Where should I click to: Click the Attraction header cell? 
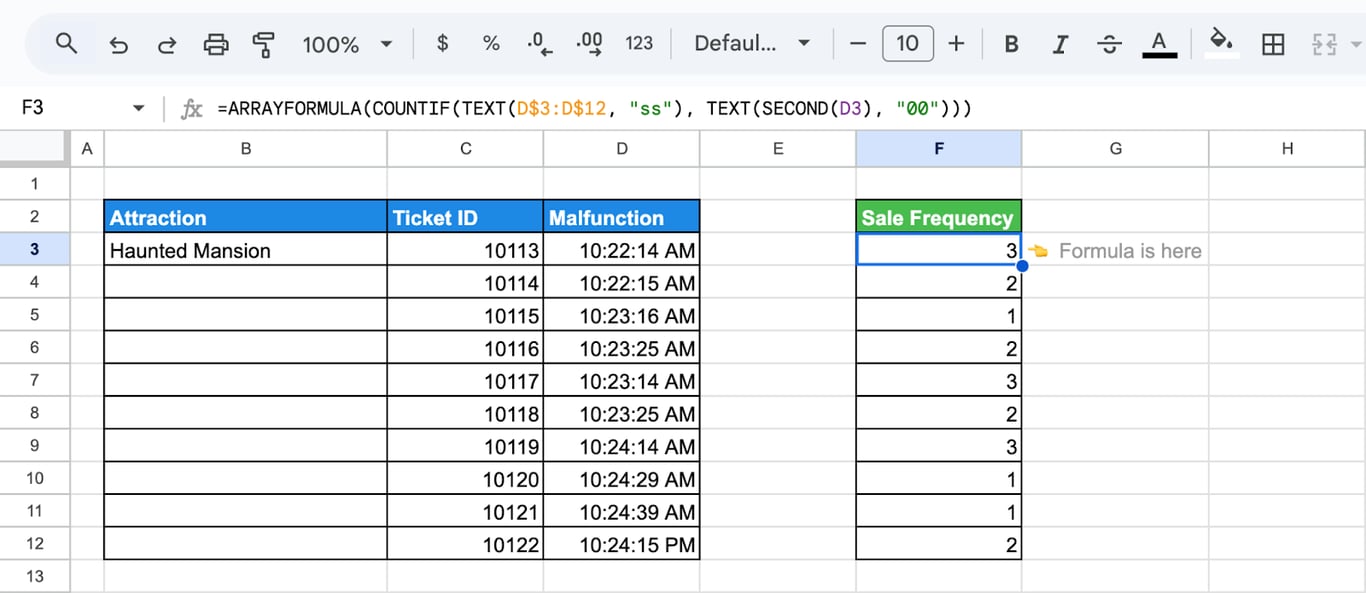click(x=246, y=217)
